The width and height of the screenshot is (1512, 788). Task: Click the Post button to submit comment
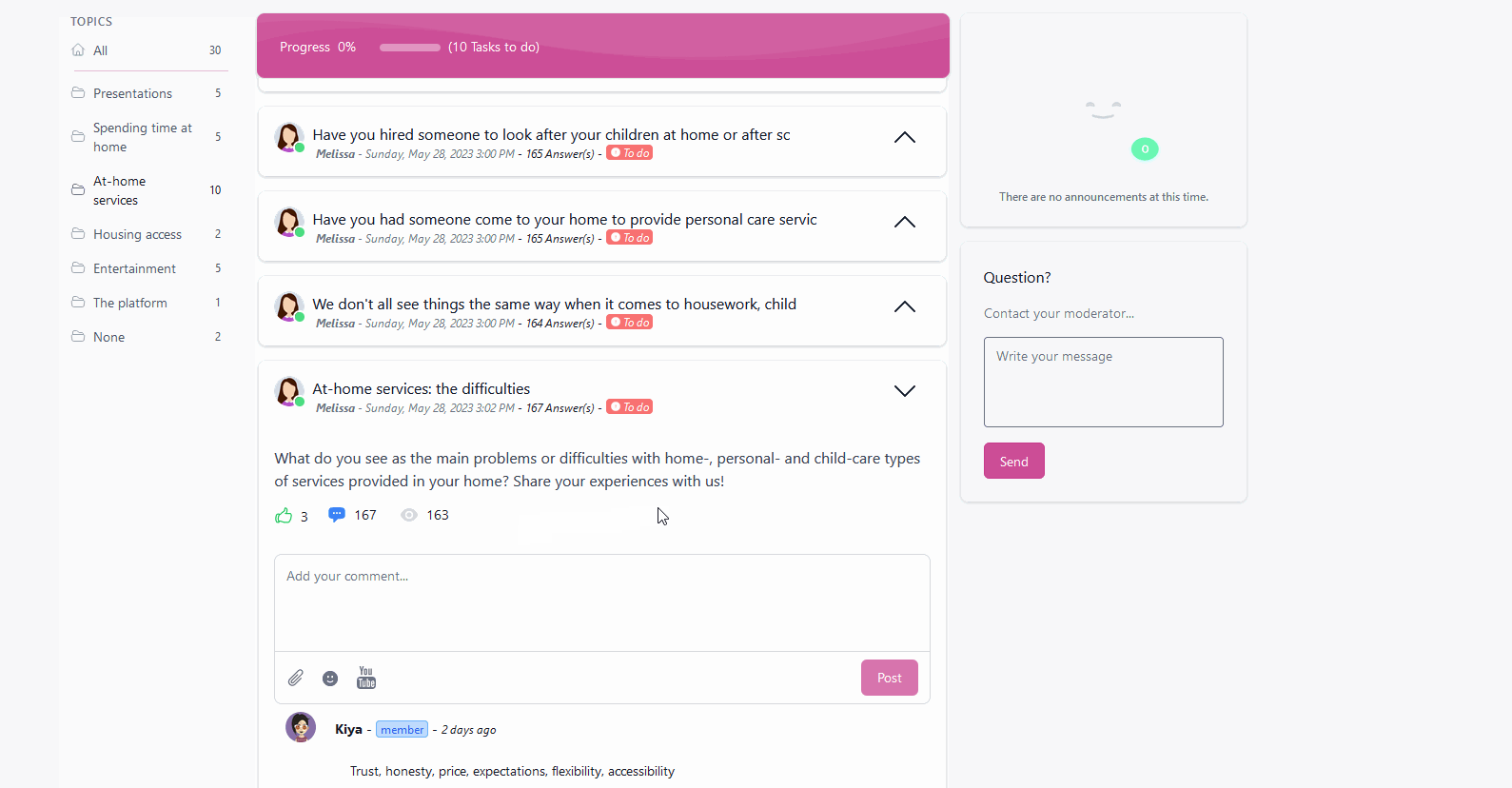(888, 677)
